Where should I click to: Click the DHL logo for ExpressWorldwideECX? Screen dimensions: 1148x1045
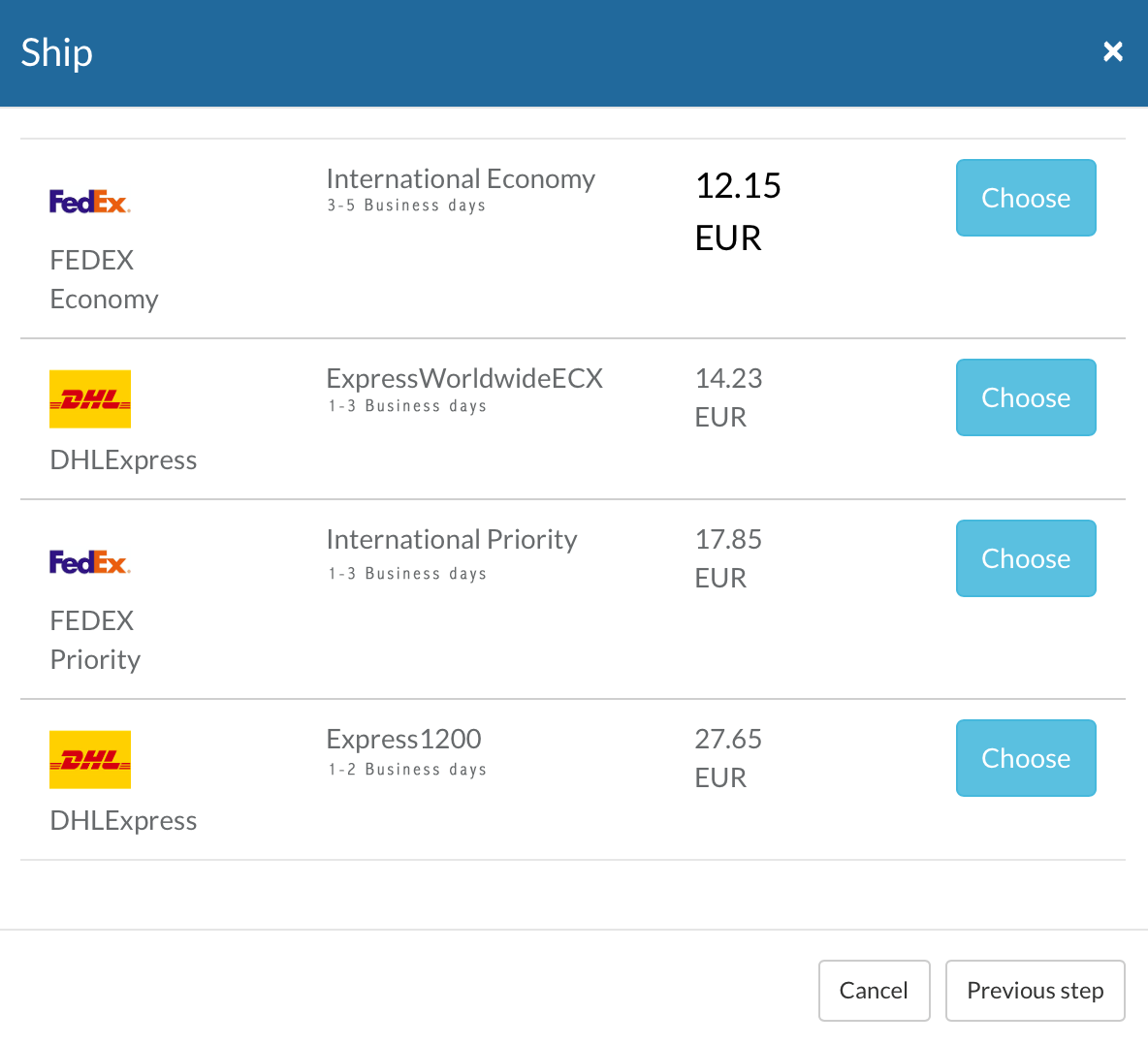coord(90,398)
